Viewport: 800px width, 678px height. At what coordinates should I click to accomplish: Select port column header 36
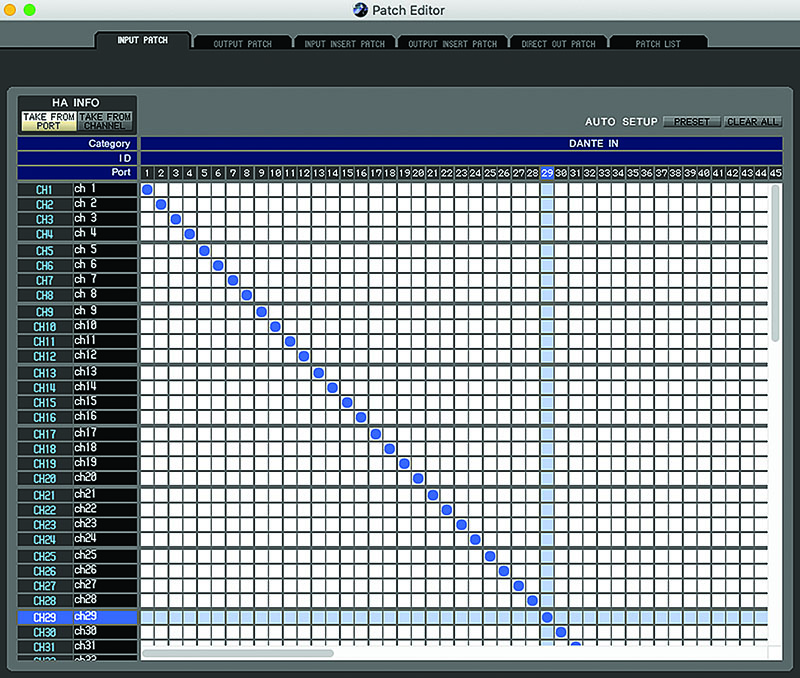pos(647,173)
